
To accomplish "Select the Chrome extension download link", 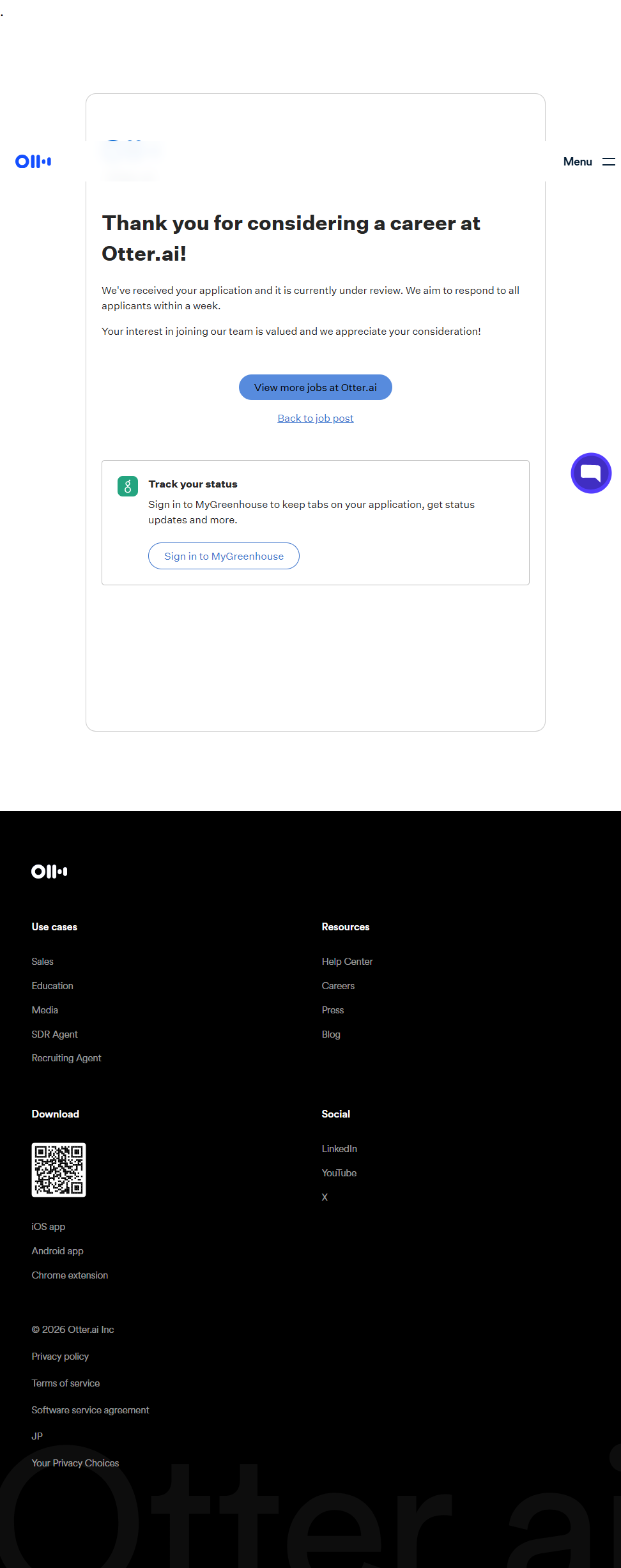I will 70,1275.
